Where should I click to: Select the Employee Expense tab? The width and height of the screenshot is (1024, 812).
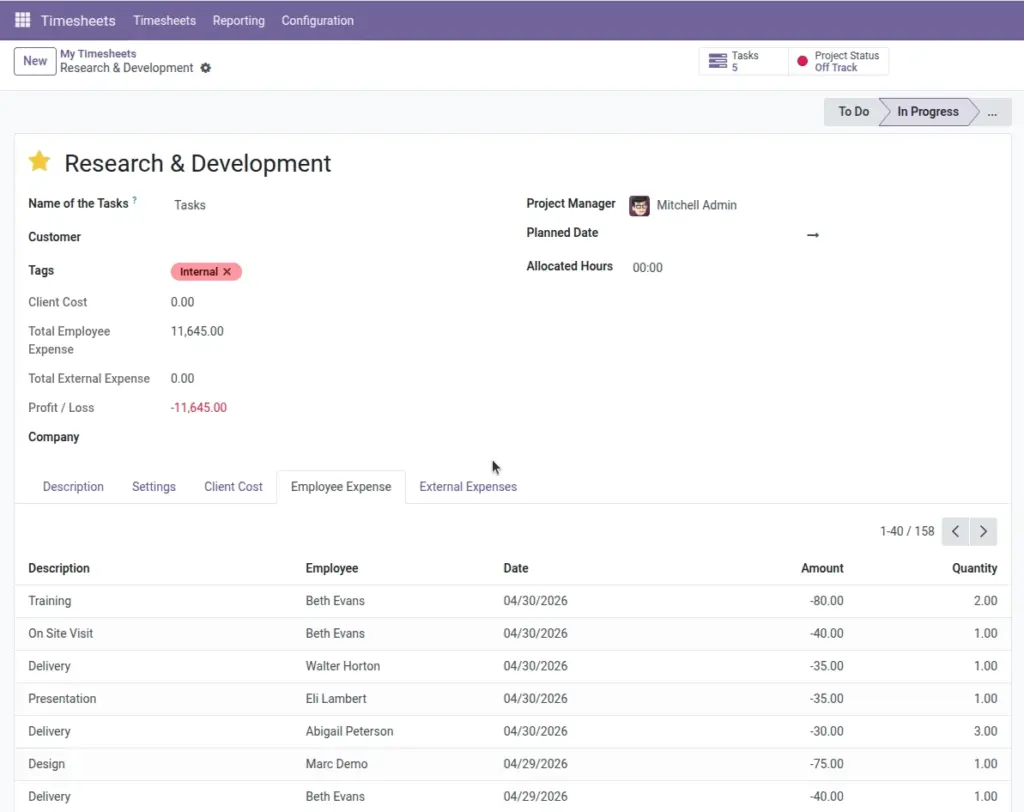[x=341, y=487]
